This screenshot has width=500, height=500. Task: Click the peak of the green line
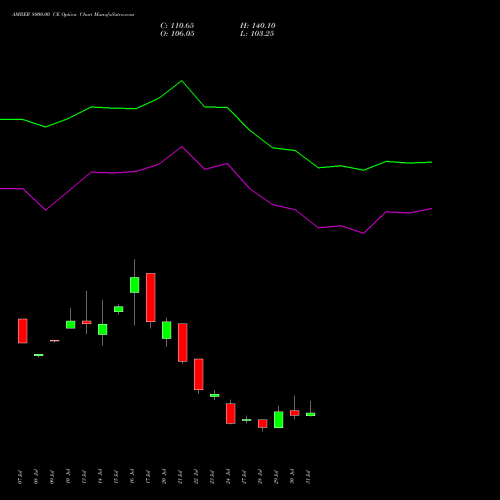click(x=182, y=81)
